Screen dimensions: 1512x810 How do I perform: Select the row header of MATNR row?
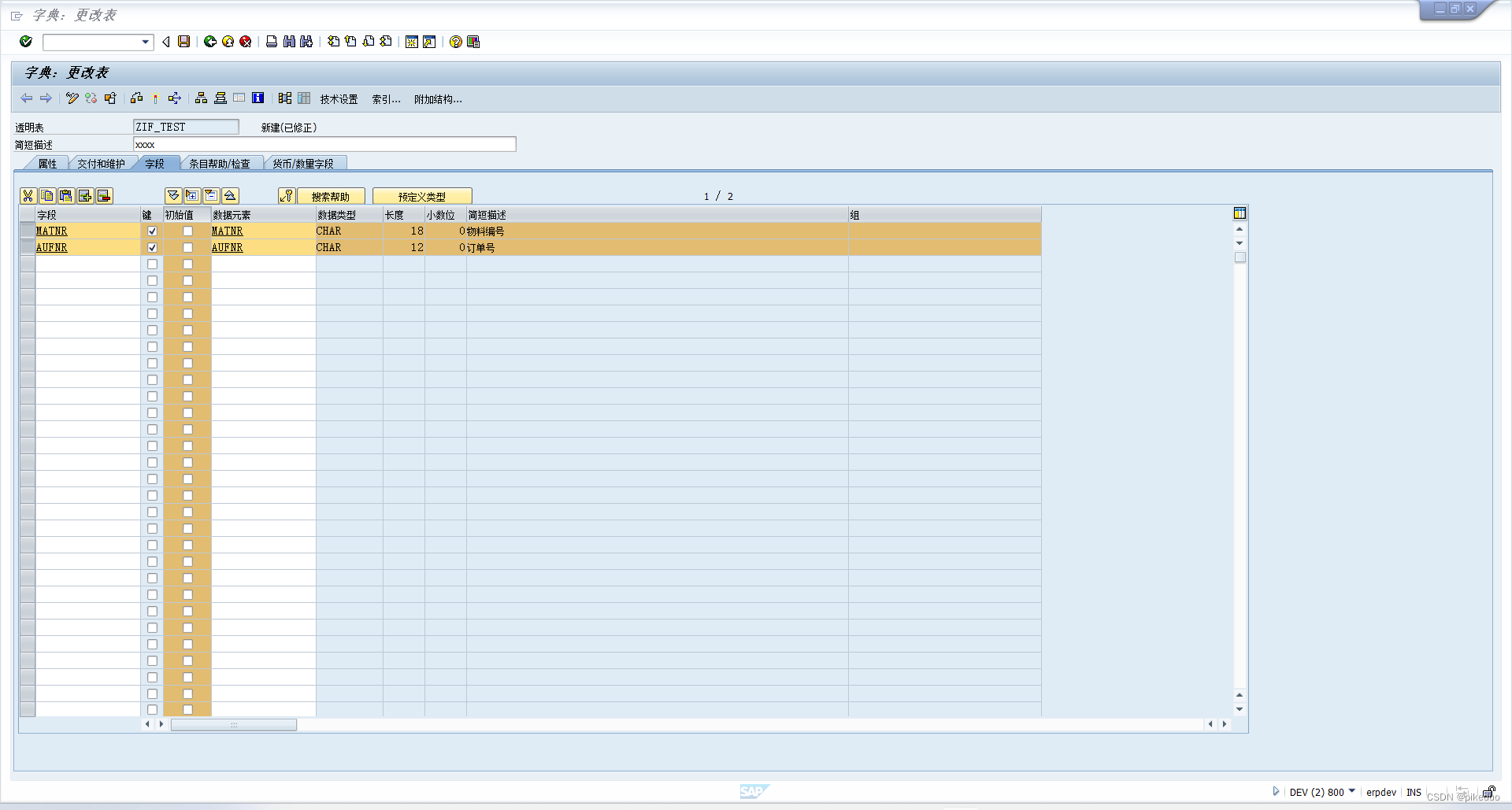pyautogui.click(x=28, y=231)
